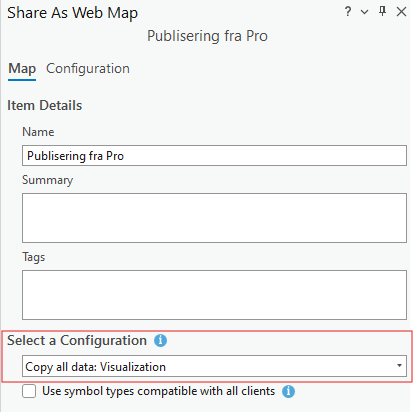
Task: Enable Use symbol types compatible with all clients
Action: (x=29, y=391)
